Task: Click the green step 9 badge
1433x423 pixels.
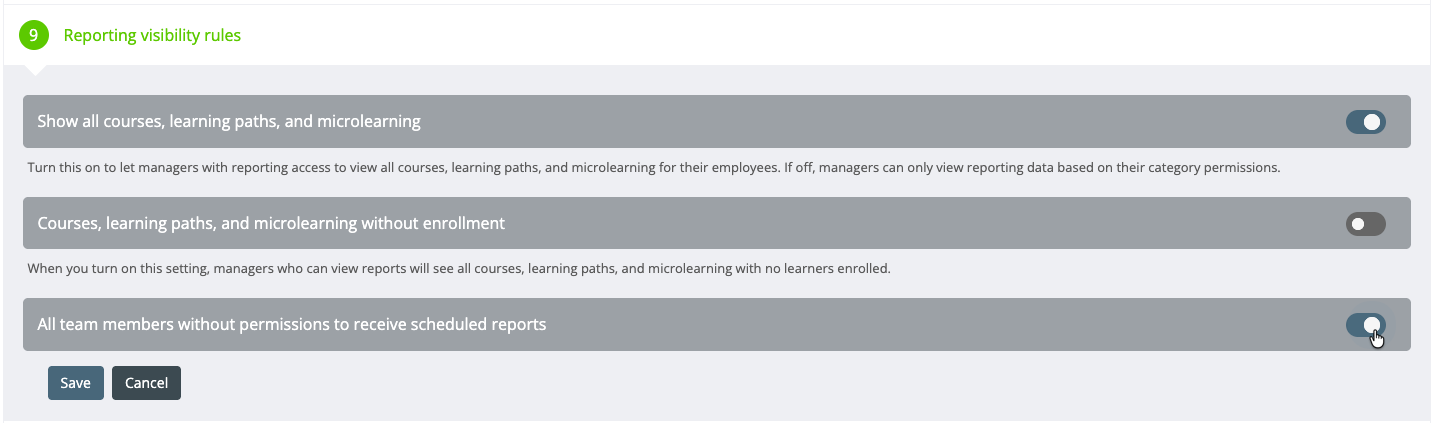Action: coord(34,35)
